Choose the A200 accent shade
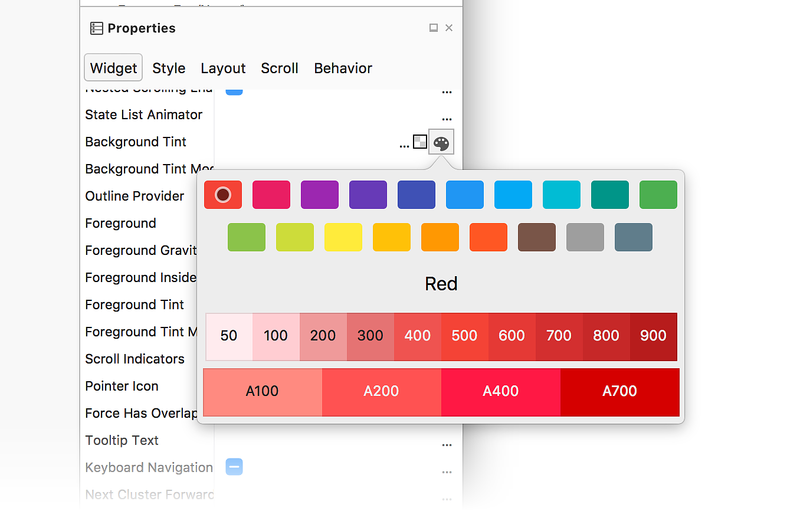The height and width of the screenshot is (511, 800). [381, 391]
